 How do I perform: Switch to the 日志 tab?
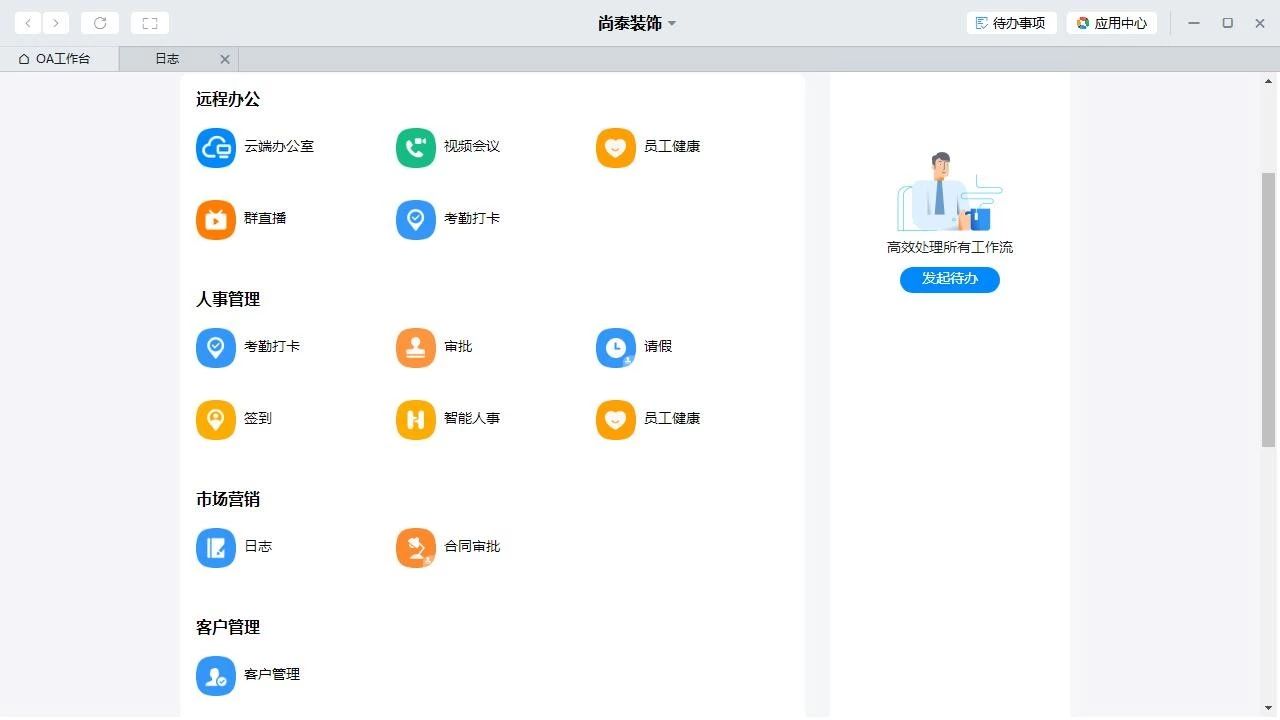pos(167,58)
